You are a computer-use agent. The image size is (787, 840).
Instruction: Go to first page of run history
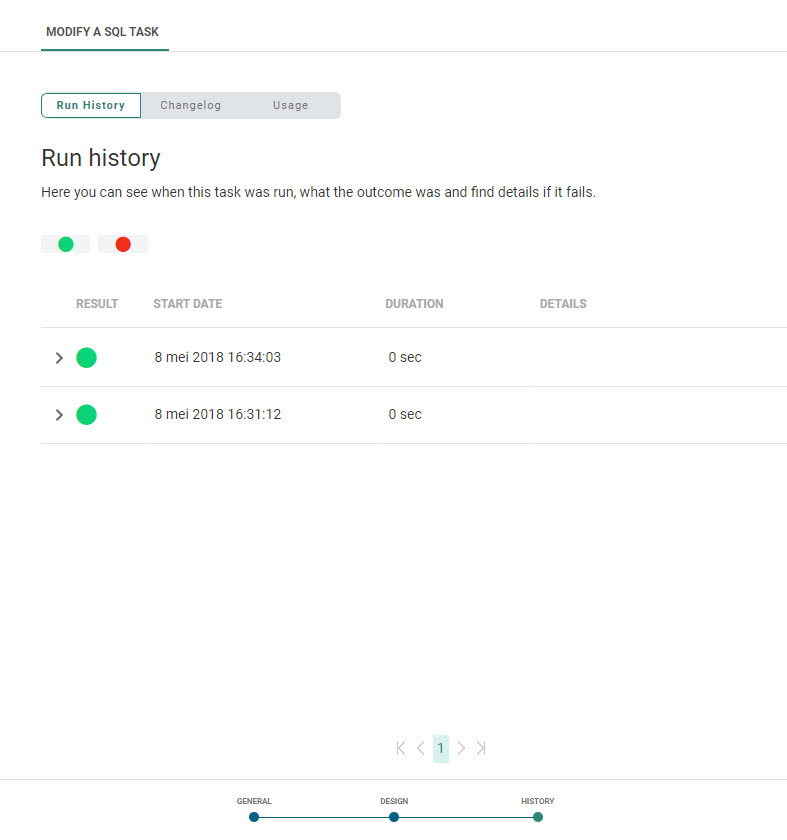(401, 748)
